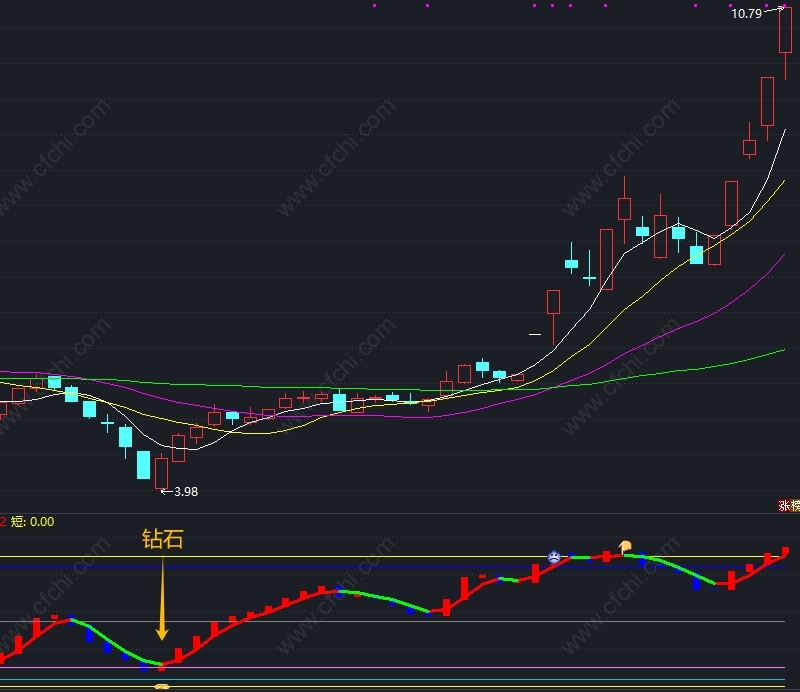800x692 pixels.
Task: Click the blue sad-face signal icon
Action: point(554,556)
